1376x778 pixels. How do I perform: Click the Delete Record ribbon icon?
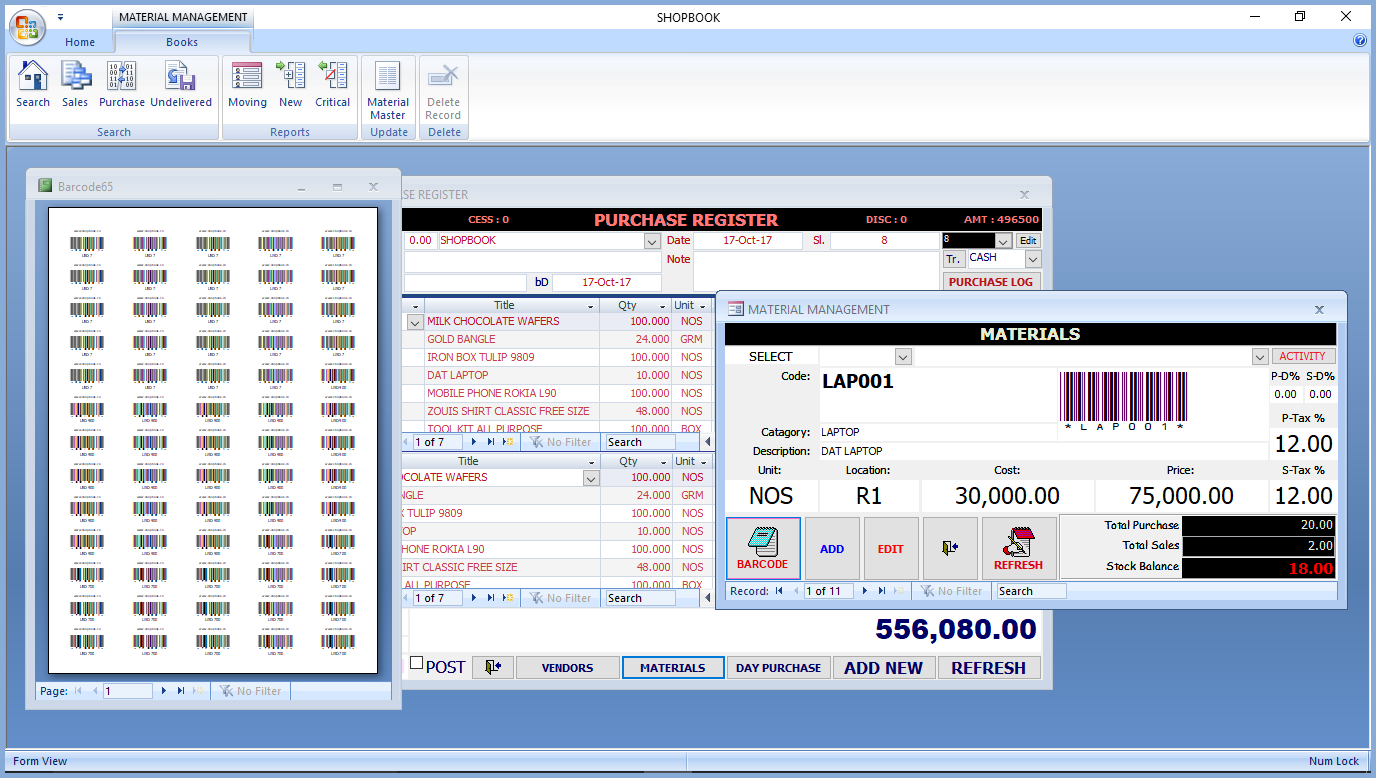443,90
